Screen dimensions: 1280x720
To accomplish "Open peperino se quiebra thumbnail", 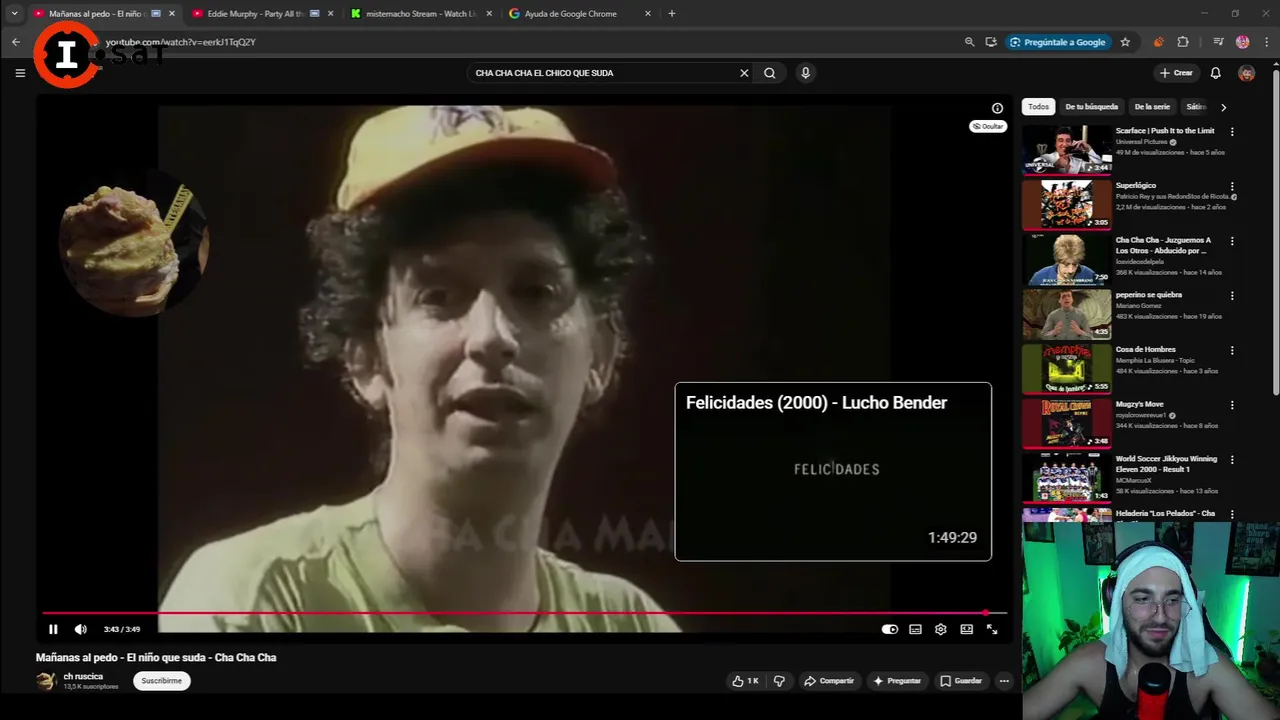I will 1067,314.
